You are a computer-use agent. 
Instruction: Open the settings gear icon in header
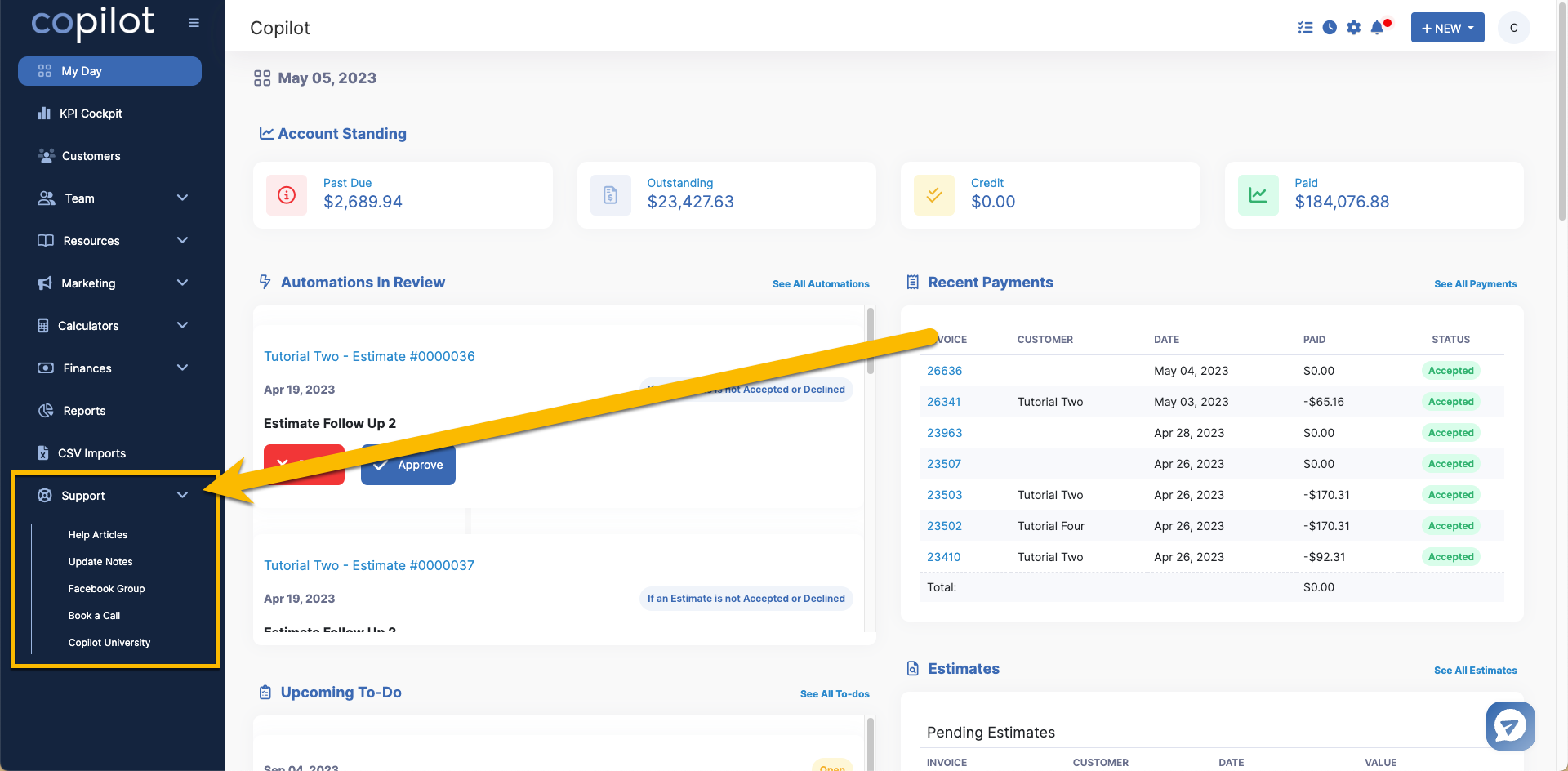point(1354,28)
